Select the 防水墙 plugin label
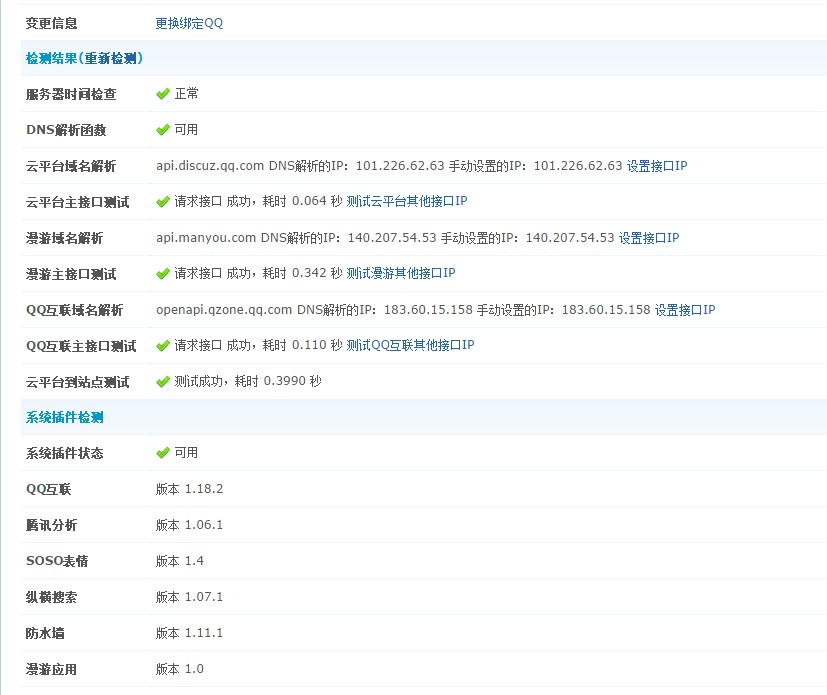 pos(45,633)
